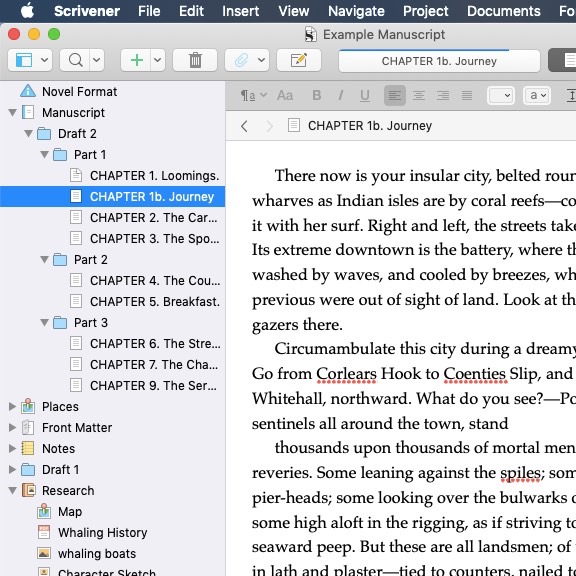Open the Aa fonts button
The width and height of the screenshot is (576, 576).
[285, 96]
